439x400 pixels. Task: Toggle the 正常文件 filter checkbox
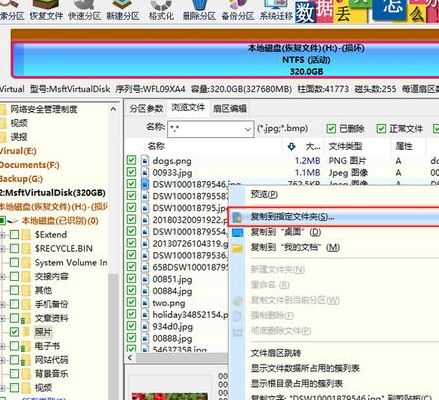click(381, 129)
